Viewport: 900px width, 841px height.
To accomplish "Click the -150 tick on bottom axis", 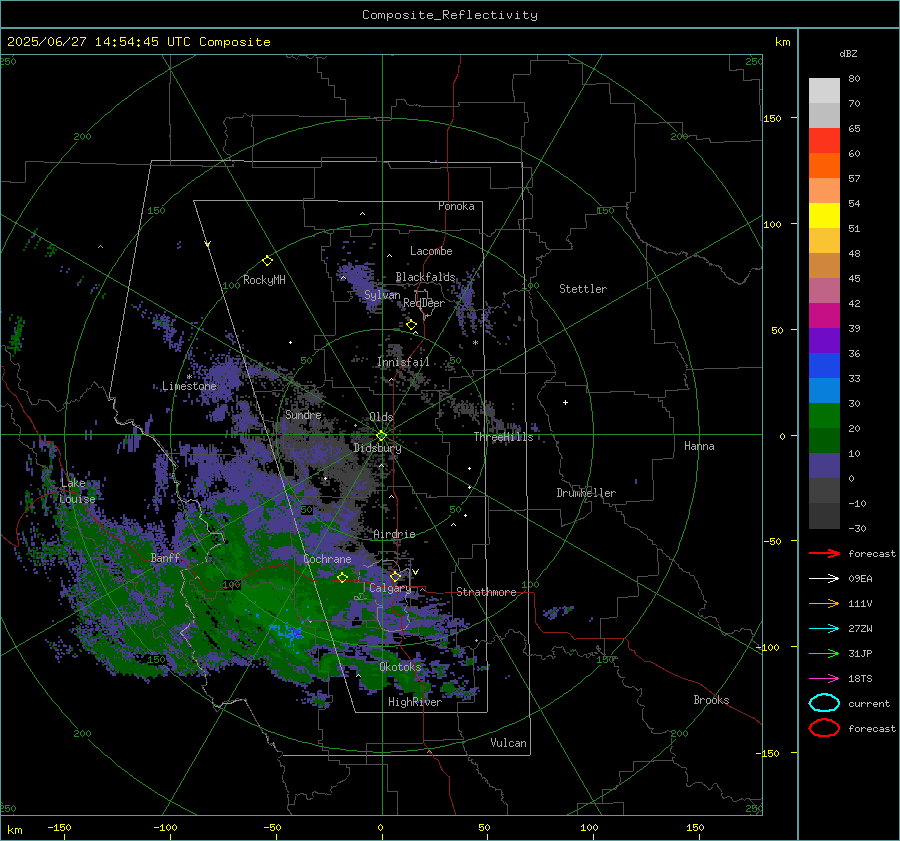I will 59,828.
